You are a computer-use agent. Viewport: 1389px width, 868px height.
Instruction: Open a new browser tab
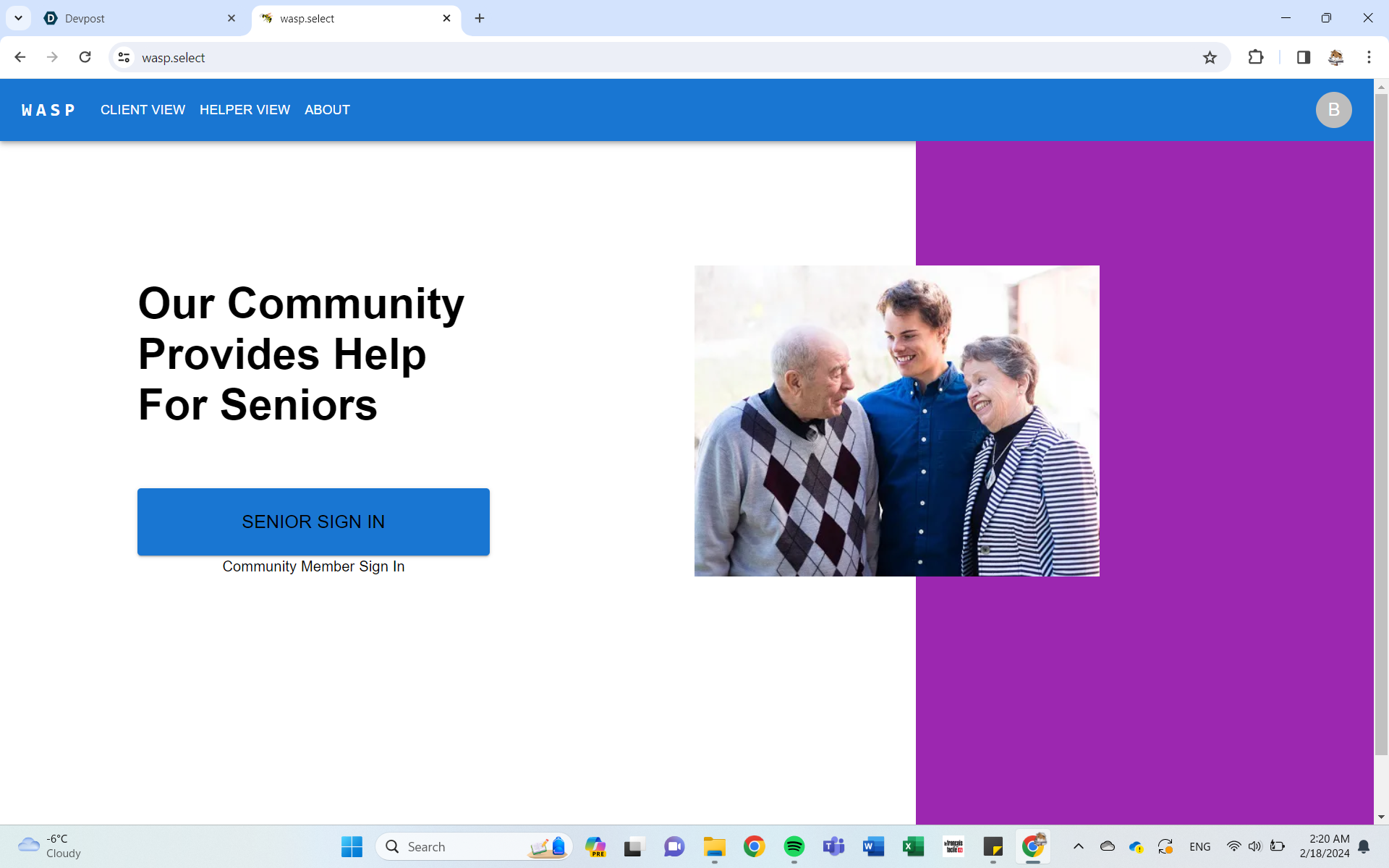[x=480, y=18]
